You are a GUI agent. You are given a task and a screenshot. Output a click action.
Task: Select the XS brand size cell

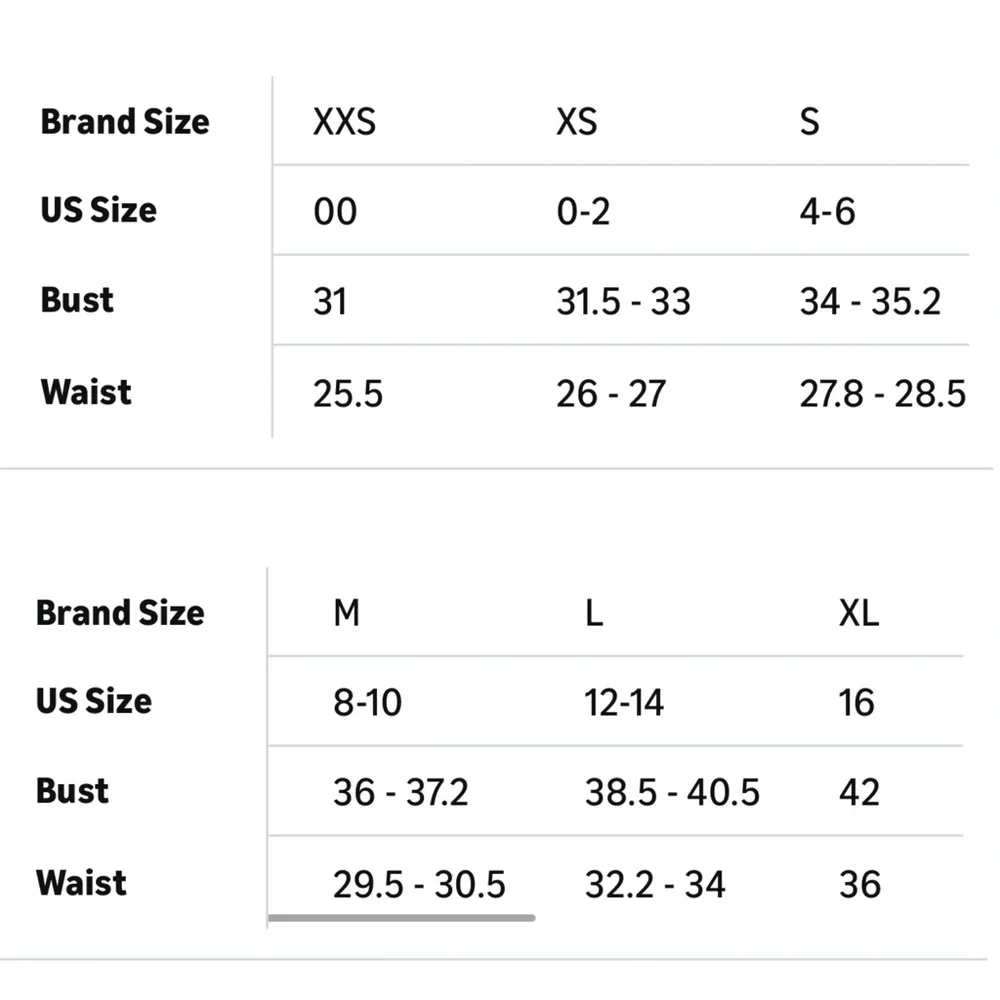coord(577,122)
